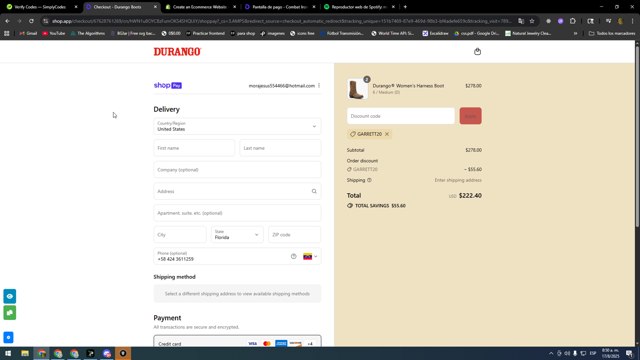This screenshot has height=360, width=640.
Task: Go back in browser
Action: tap(7, 21)
